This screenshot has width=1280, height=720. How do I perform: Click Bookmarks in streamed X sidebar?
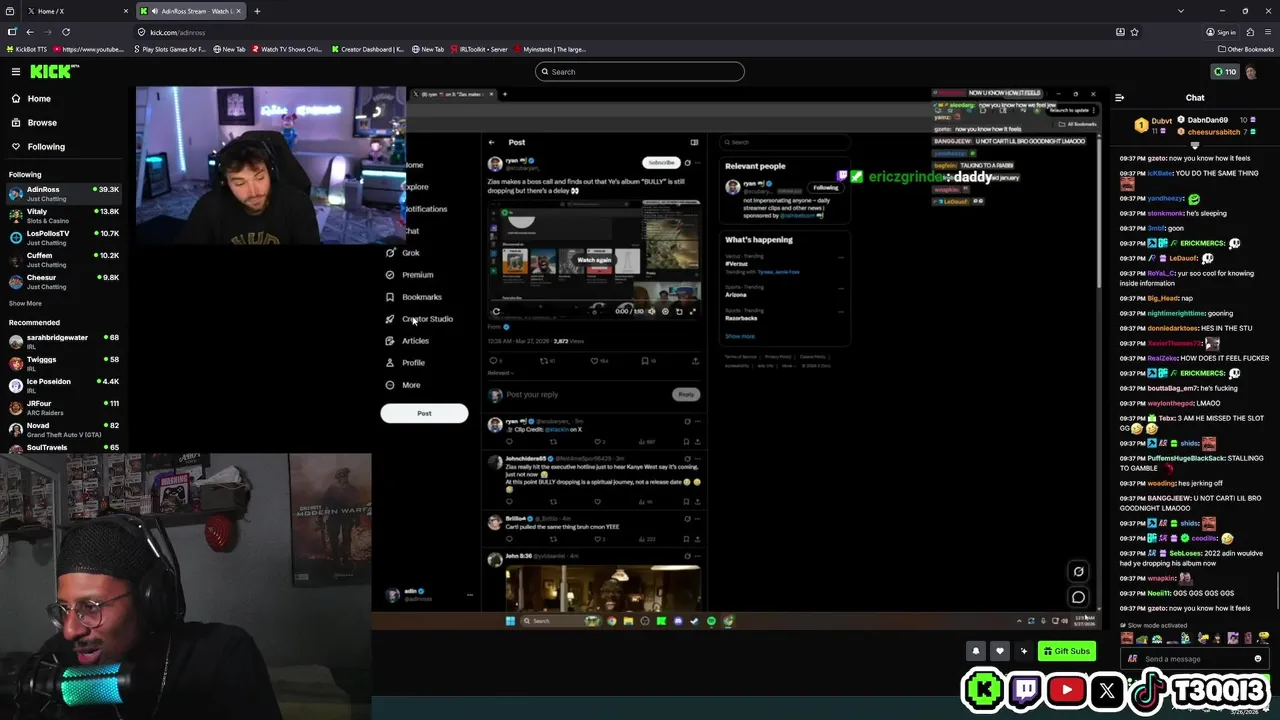[x=414, y=297]
